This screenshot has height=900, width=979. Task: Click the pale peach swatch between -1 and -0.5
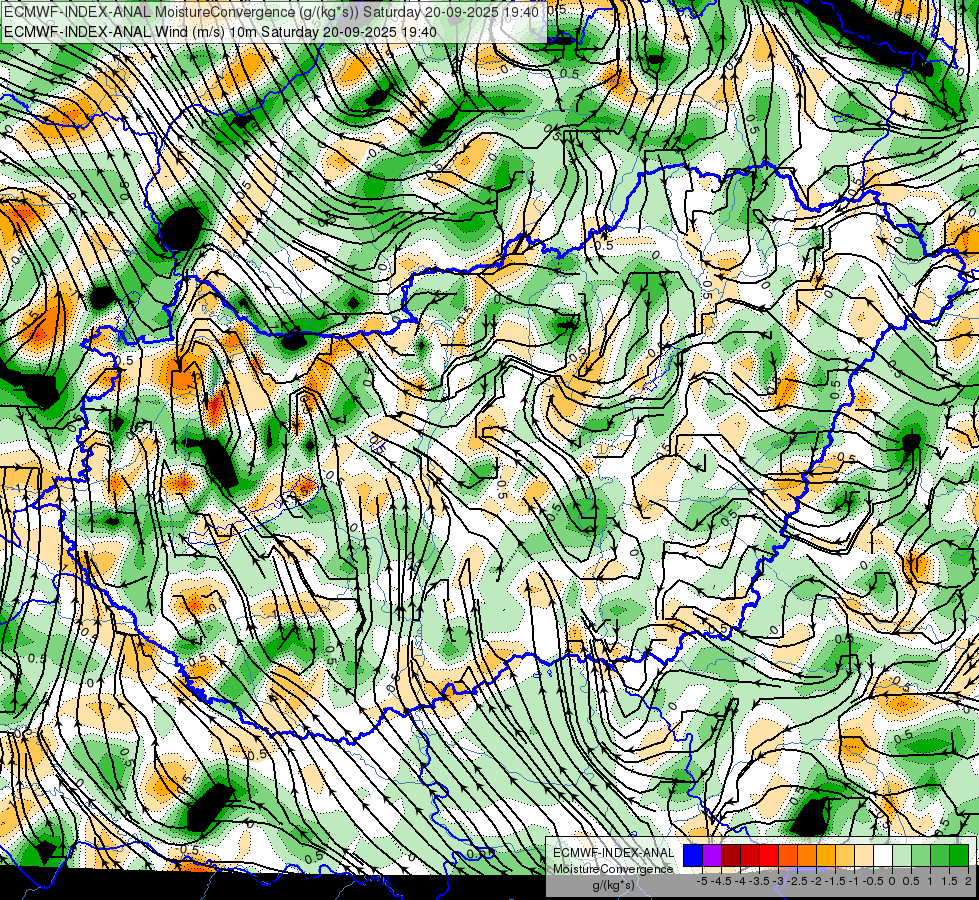tap(864, 856)
